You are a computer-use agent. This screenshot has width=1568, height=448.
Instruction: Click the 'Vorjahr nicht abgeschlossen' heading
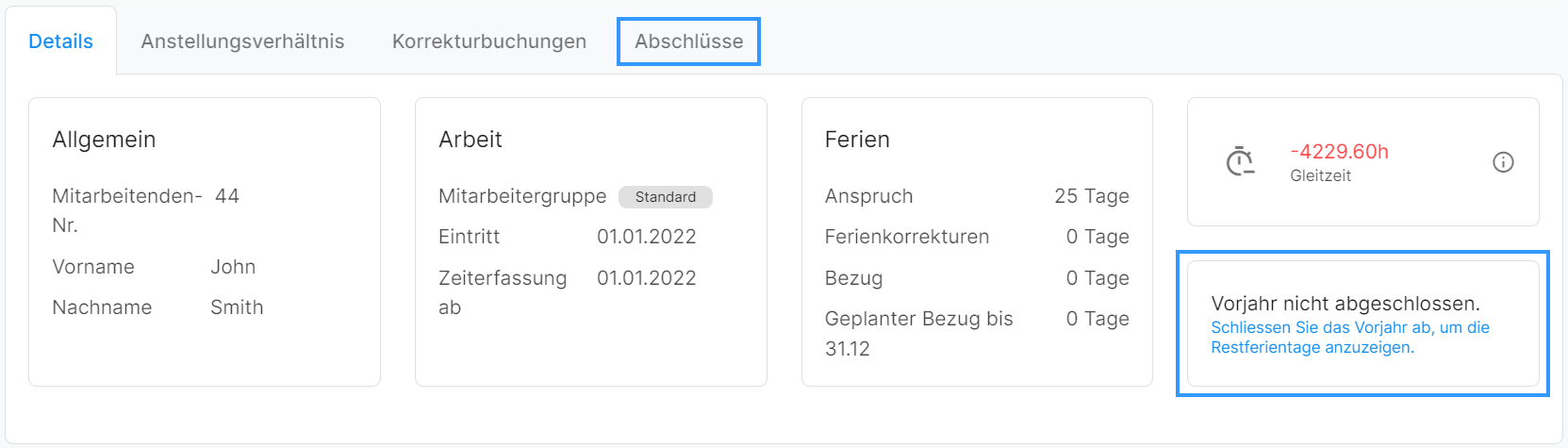pos(1345,304)
